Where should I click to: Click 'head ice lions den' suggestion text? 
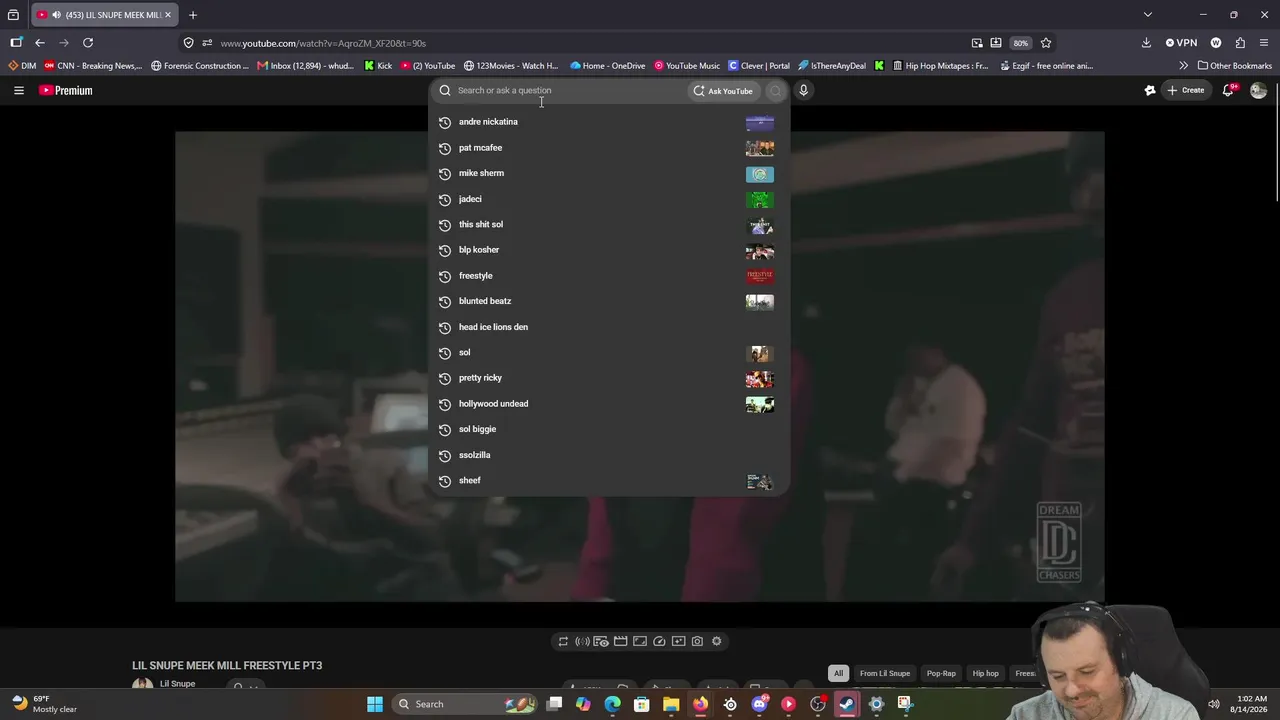493,327
